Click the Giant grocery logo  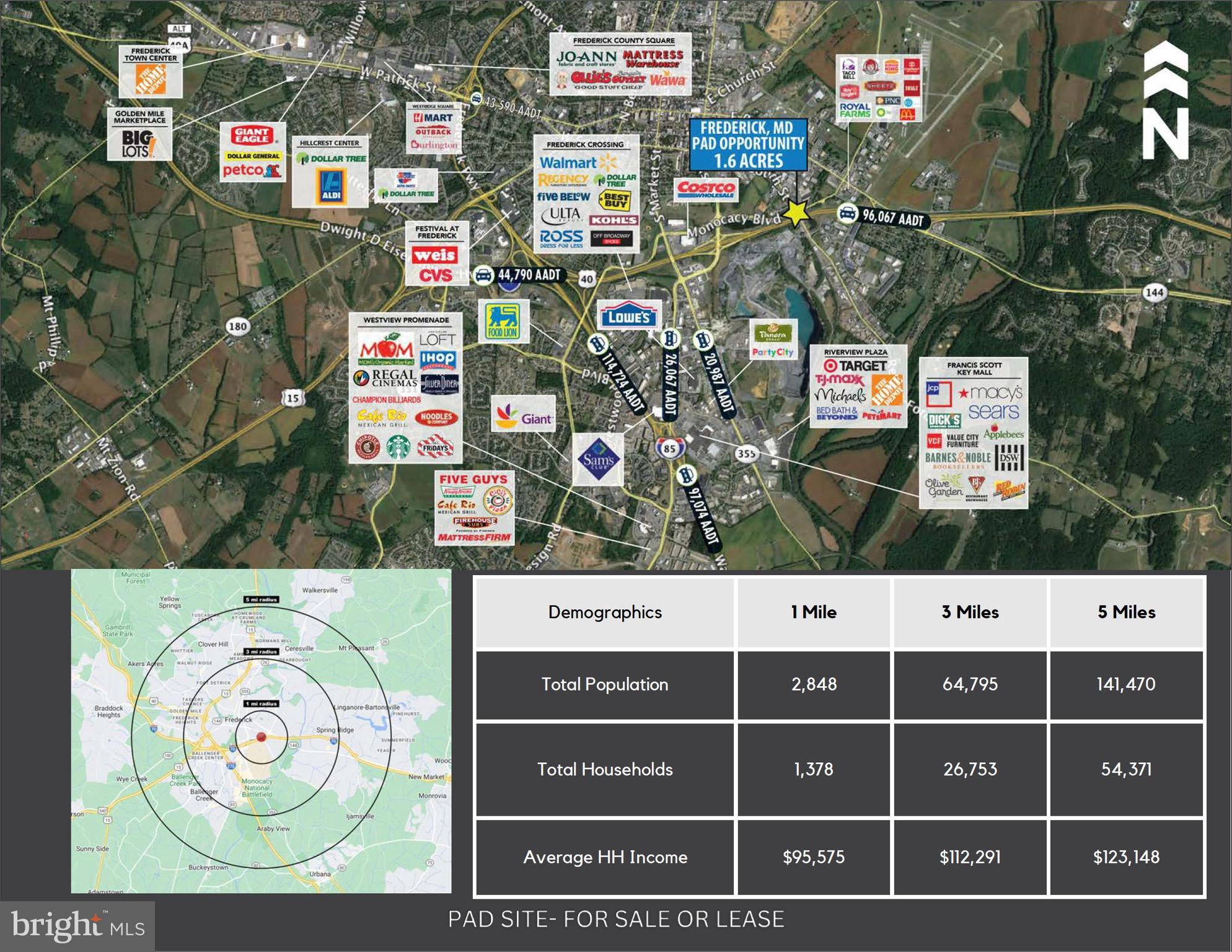coord(524,415)
